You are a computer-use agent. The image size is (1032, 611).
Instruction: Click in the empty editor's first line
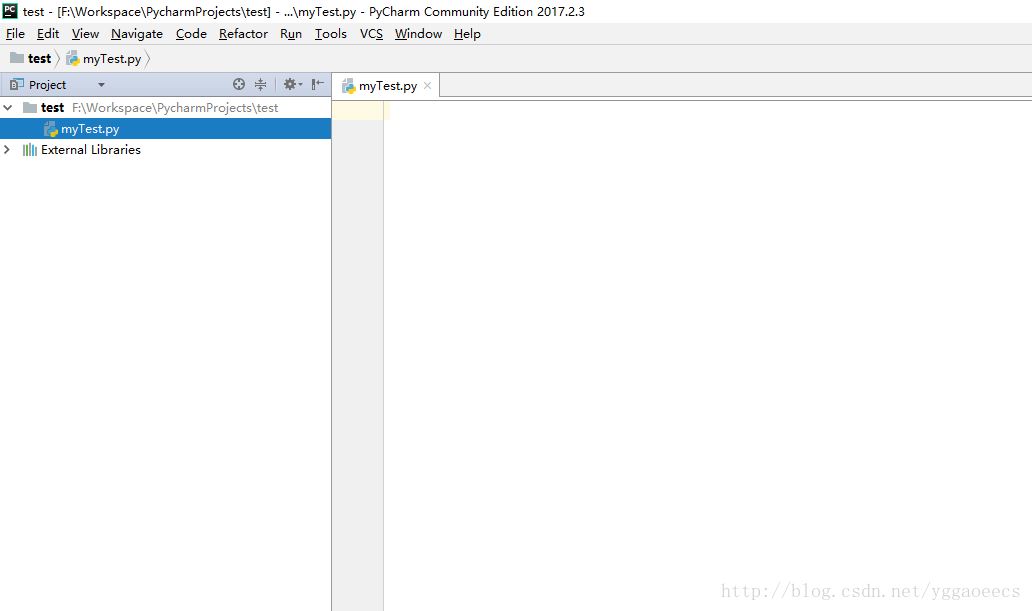708,110
